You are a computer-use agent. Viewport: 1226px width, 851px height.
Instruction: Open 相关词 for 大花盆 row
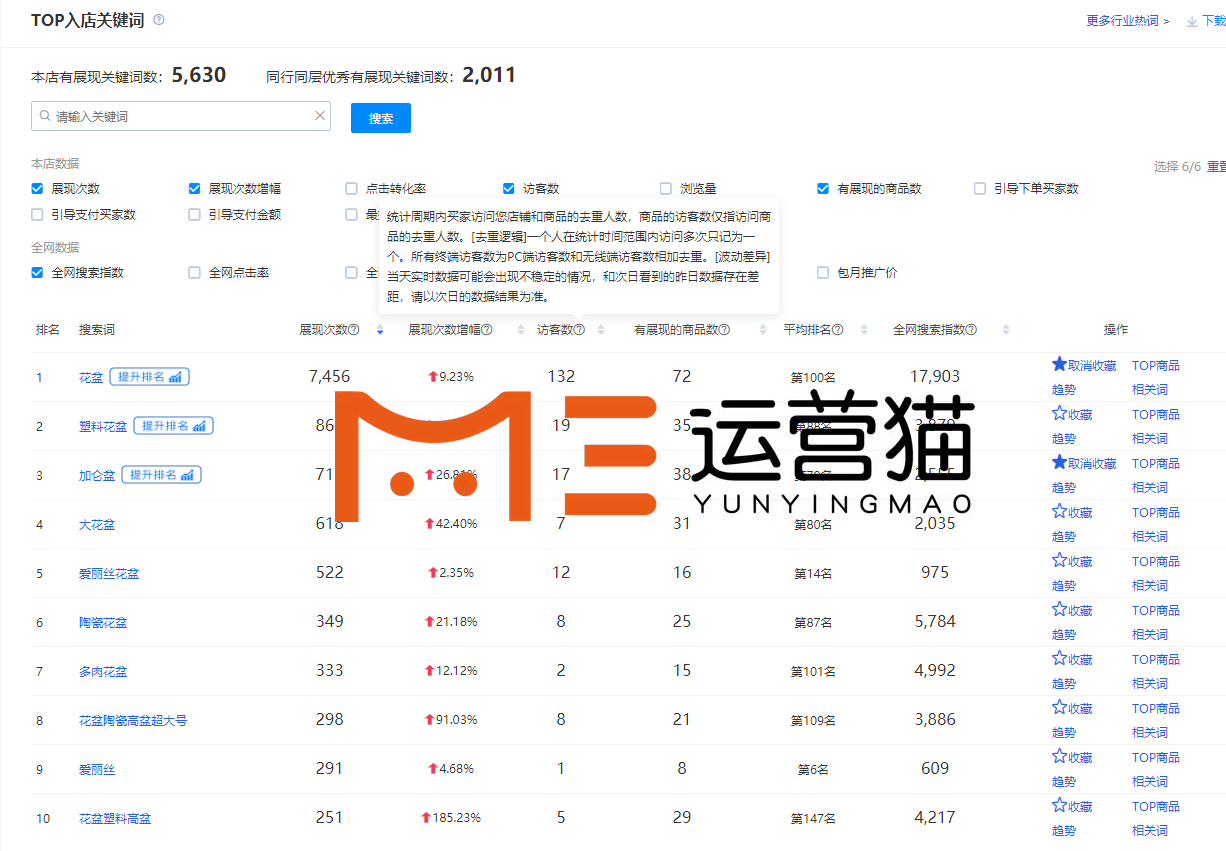pyautogui.click(x=1150, y=537)
